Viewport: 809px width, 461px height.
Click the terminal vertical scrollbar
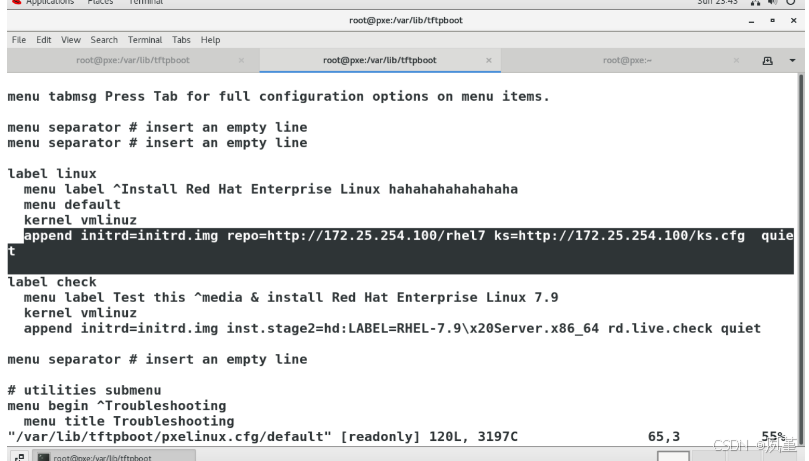point(801,258)
